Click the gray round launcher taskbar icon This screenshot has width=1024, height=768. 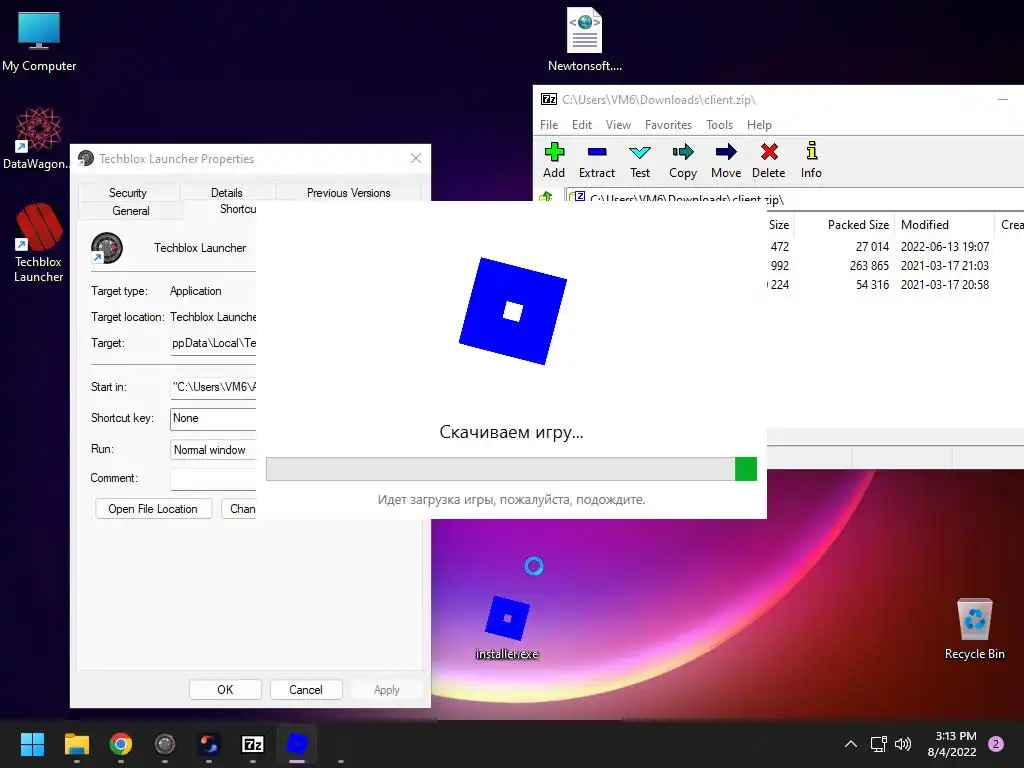(165, 744)
